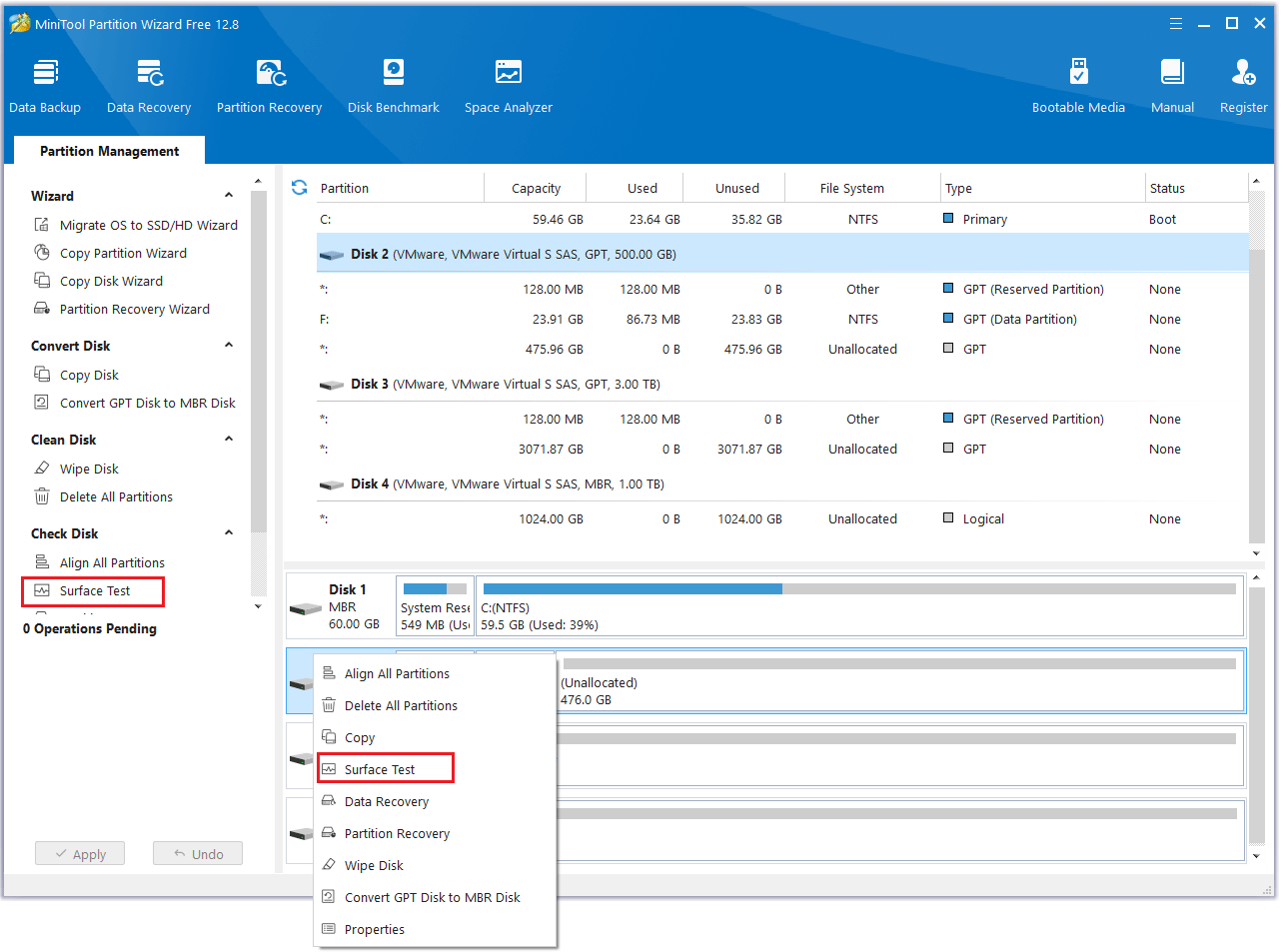Start Migrate OS to SSD/HD Wizard
1283x952 pixels.
pos(136,225)
